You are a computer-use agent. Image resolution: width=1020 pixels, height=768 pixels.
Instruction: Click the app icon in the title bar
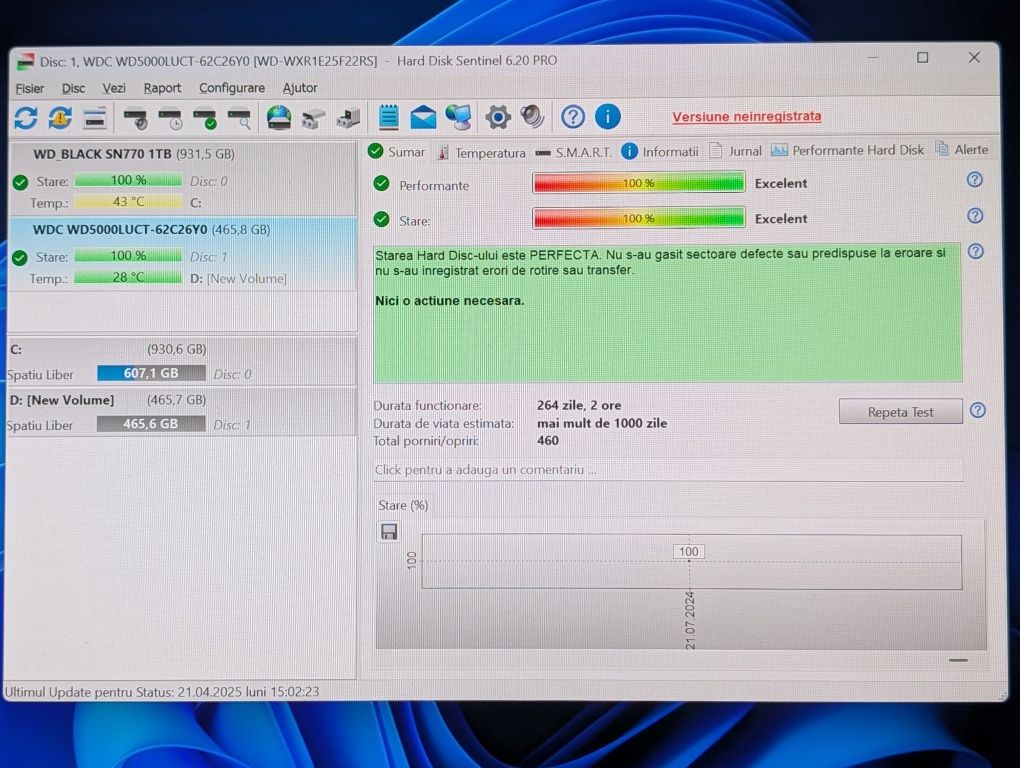[x=25, y=62]
